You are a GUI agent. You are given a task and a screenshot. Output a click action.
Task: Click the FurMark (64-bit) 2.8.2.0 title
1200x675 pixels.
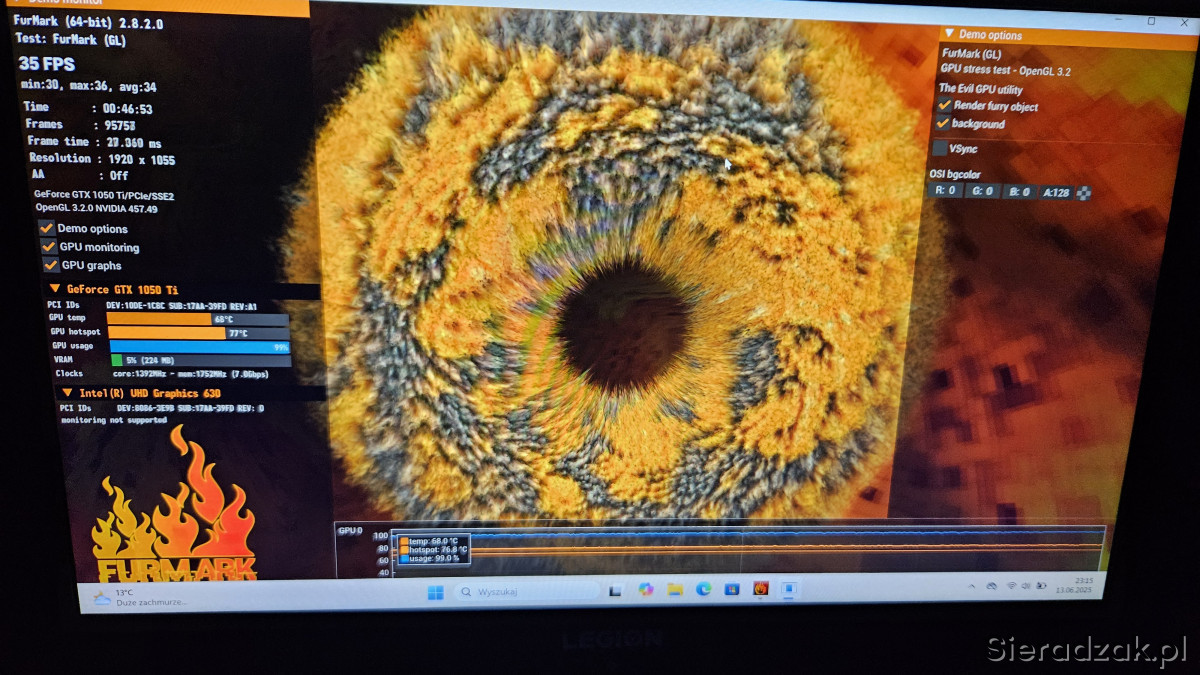point(88,22)
